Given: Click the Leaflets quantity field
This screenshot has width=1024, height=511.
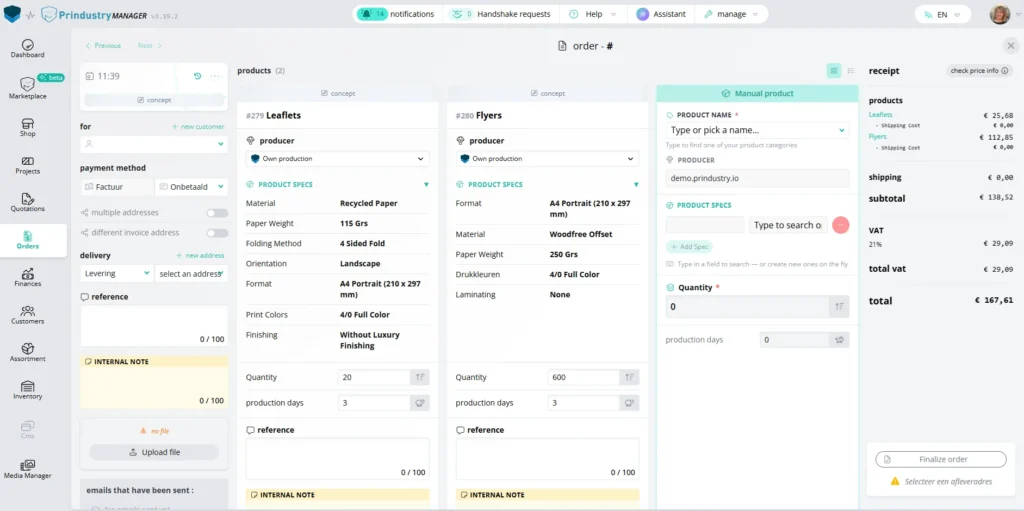Looking at the screenshot, I should point(374,377).
